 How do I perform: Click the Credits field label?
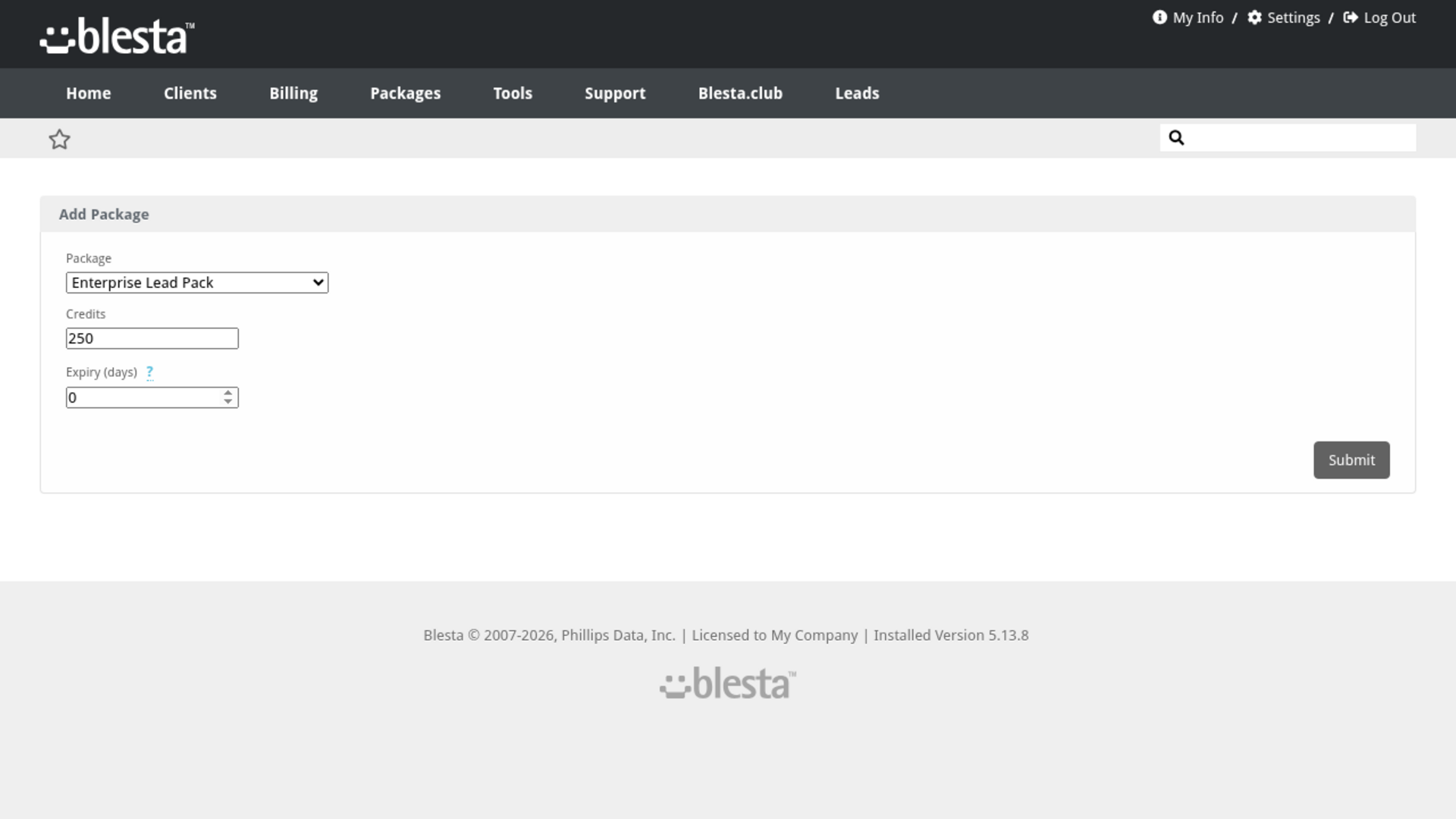[86, 314]
